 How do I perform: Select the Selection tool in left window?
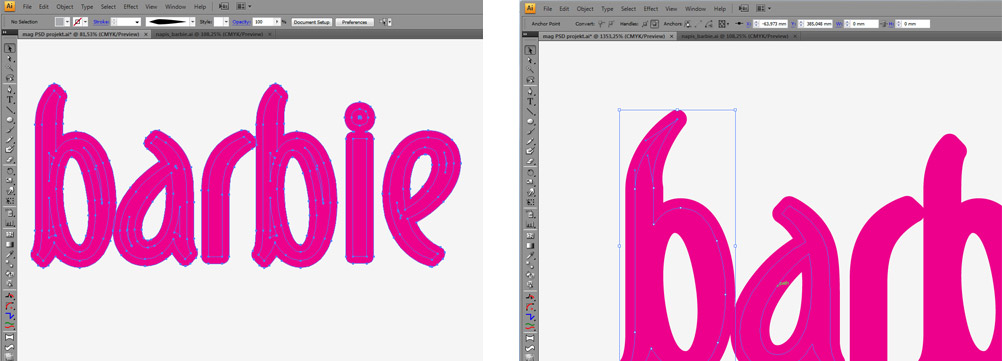click(x=9, y=49)
